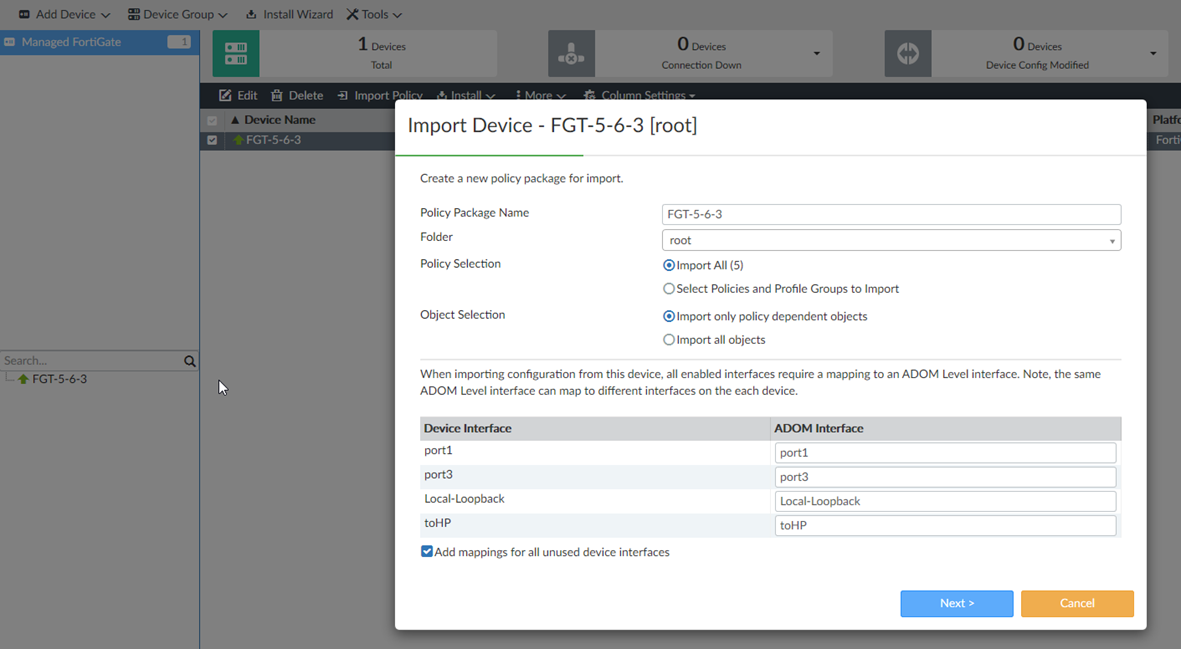Click the Cancel button
1181x649 pixels.
(x=1077, y=603)
